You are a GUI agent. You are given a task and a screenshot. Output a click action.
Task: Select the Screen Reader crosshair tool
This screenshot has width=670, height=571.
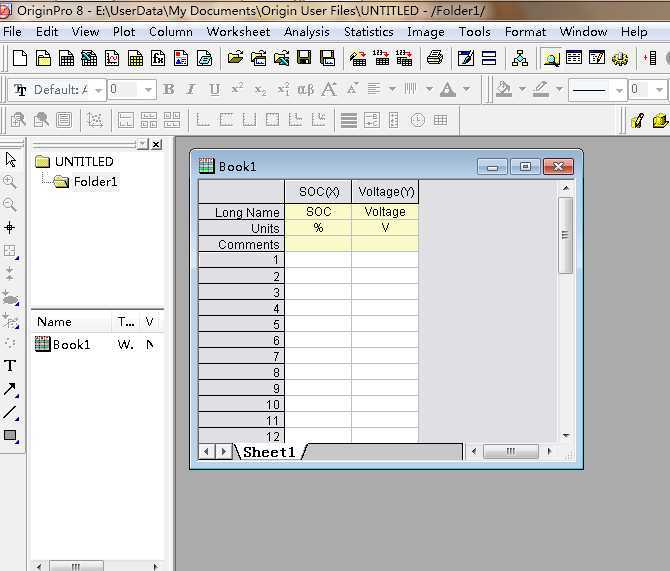(x=10, y=227)
